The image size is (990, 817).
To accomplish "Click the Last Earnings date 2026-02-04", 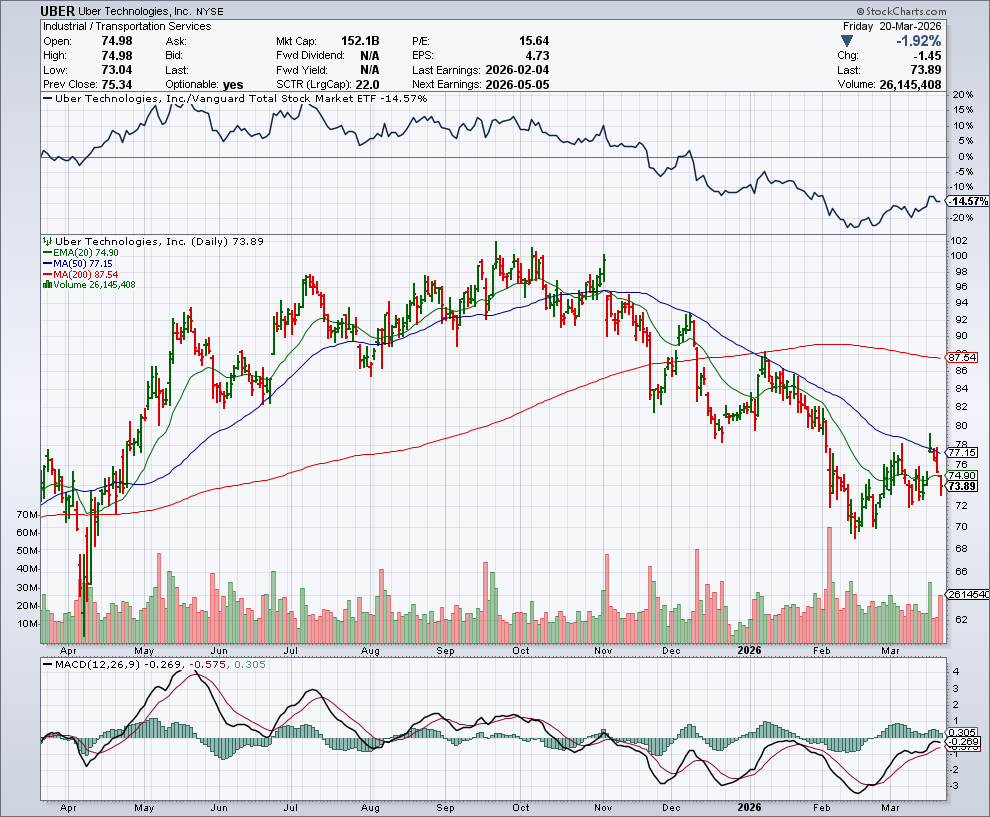I will 517,70.
